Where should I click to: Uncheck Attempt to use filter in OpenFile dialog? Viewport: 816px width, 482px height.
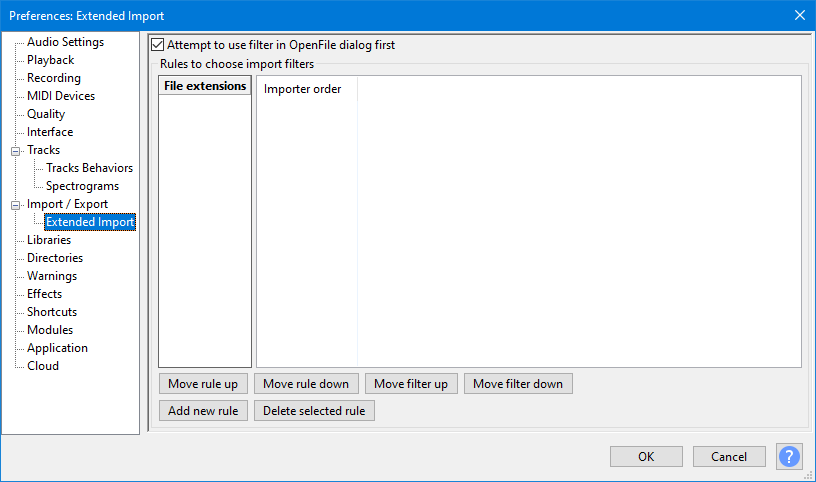pyautogui.click(x=158, y=45)
